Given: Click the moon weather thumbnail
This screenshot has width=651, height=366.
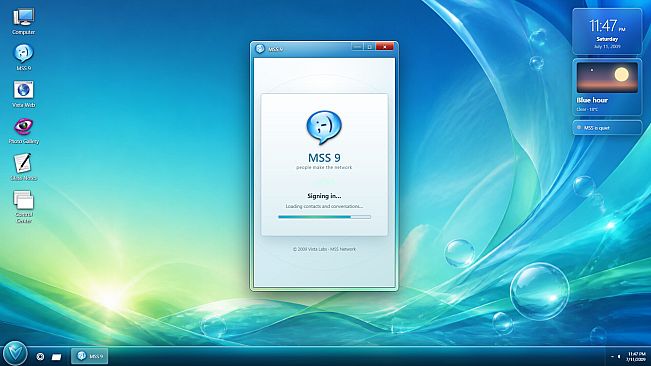Looking at the screenshot, I should click(x=607, y=77).
